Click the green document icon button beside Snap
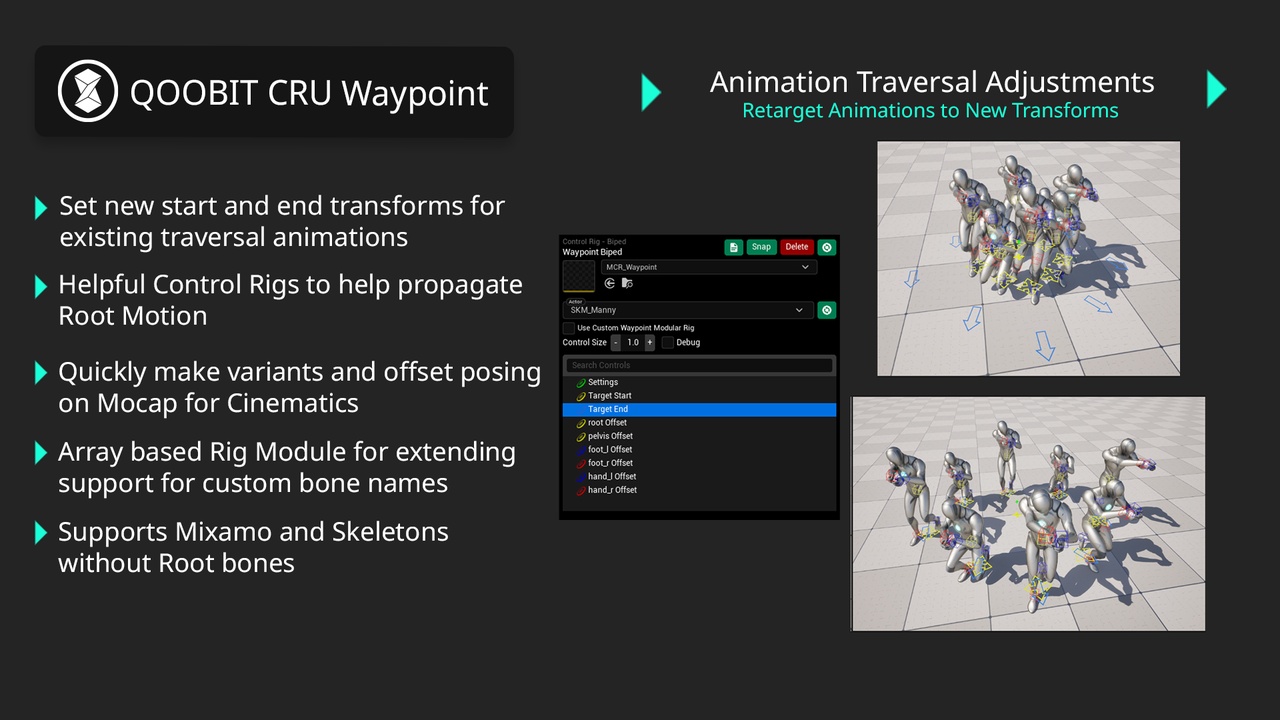This screenshot has height=720, width=1280. (734, 247)
